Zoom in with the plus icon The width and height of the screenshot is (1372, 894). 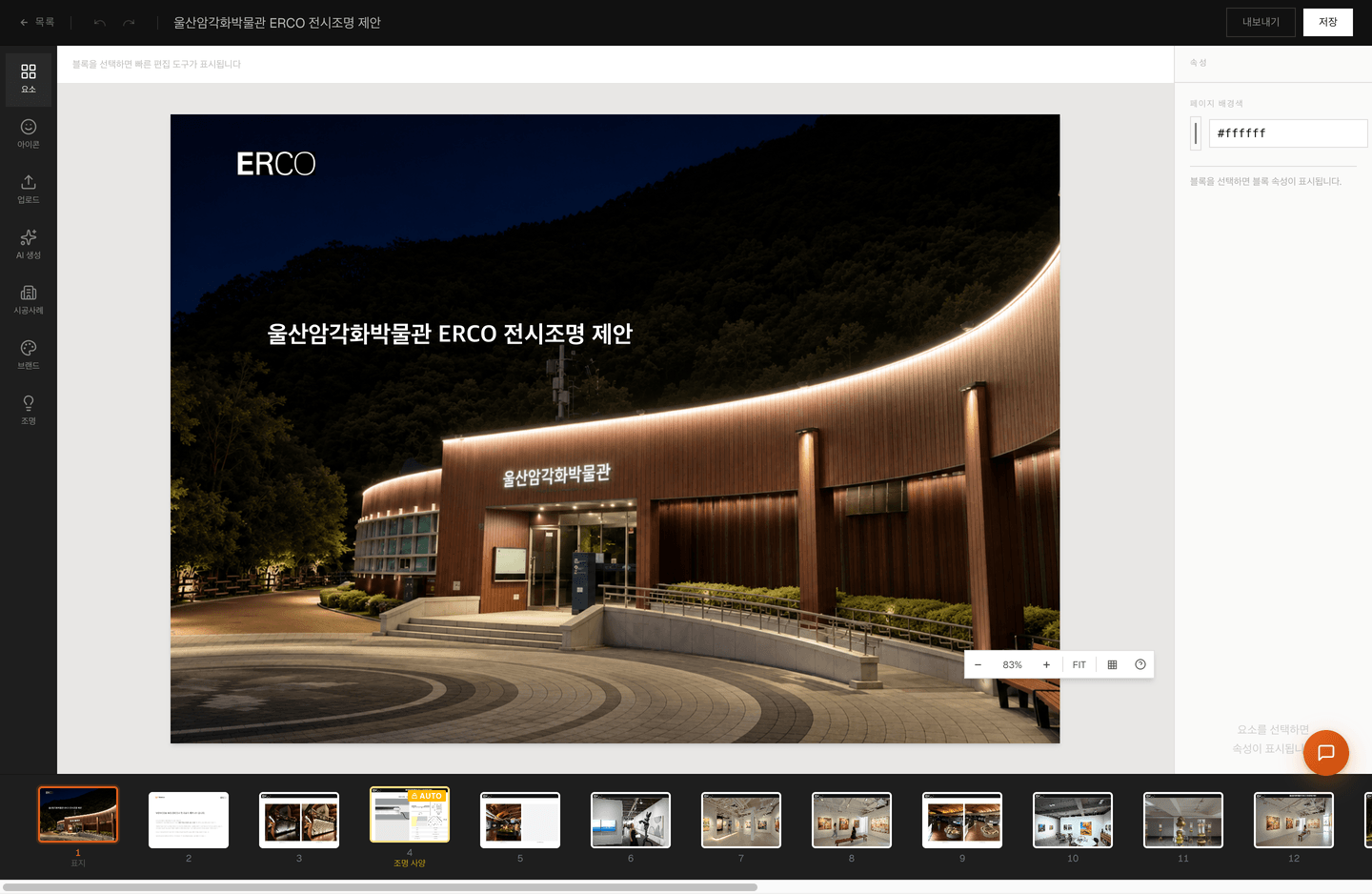pyautogui.click(x=1046, y=664)
